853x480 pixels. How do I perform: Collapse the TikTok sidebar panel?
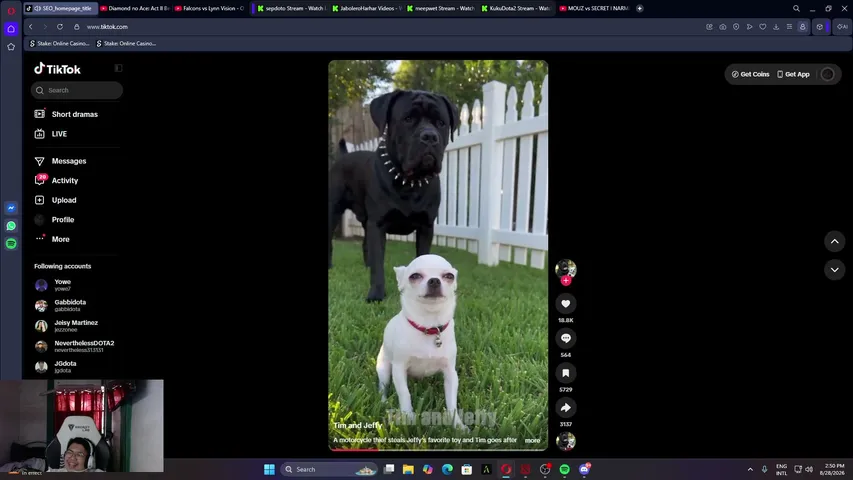118,68
